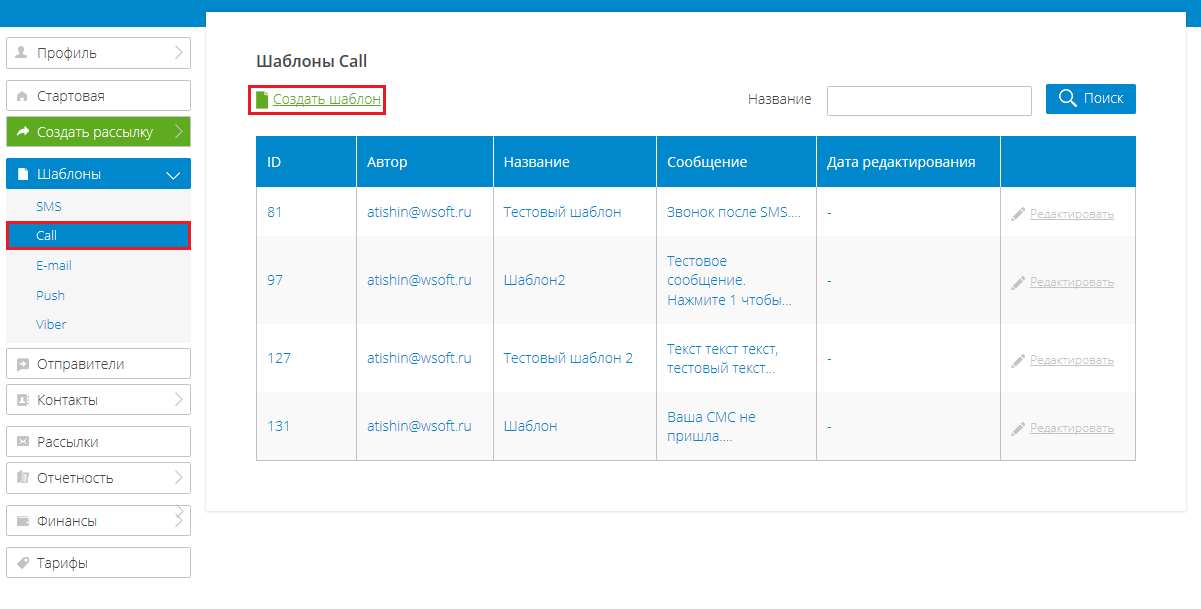Expand the Финансы chevron

tap(178, 519)
